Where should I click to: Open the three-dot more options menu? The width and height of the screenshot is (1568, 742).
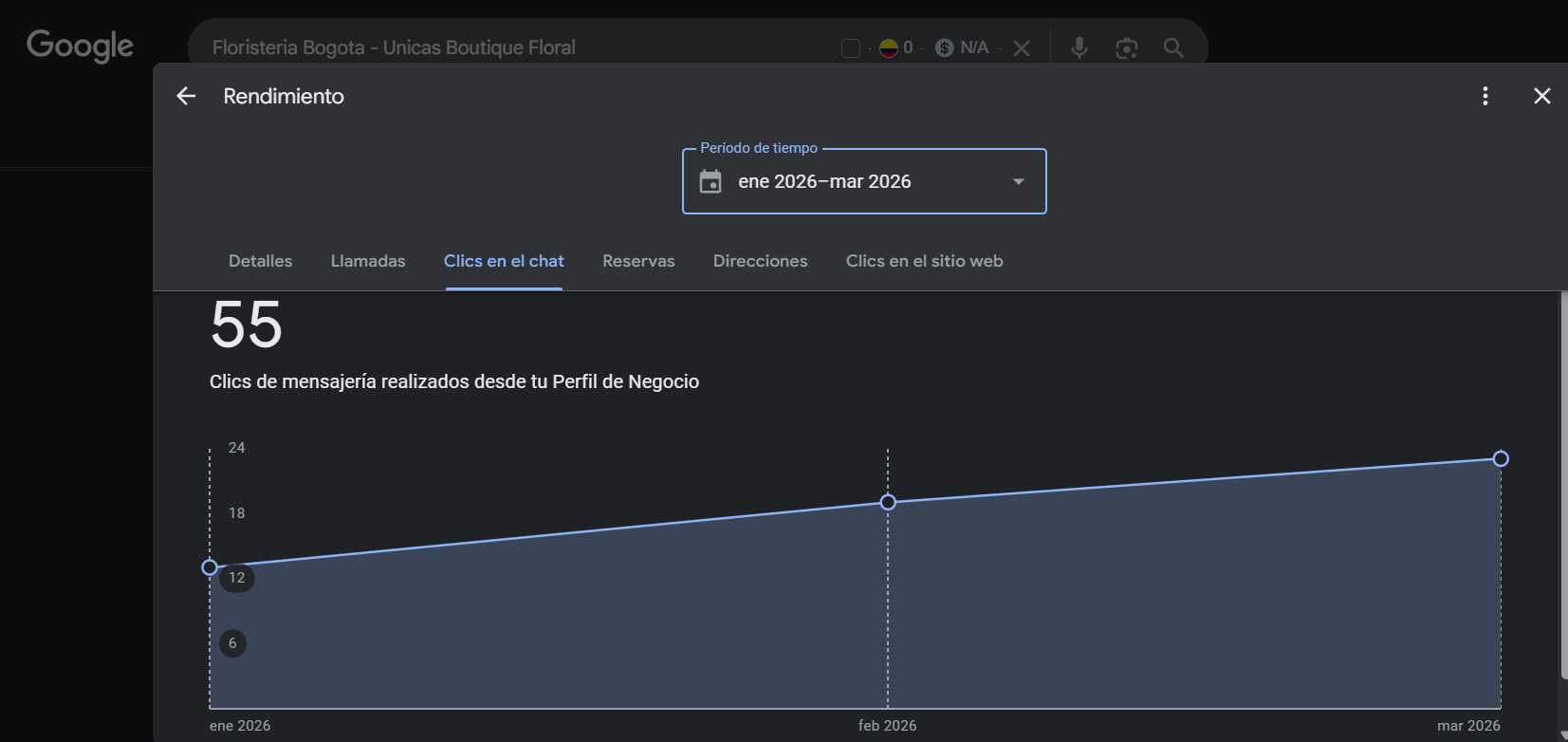point(1485,96)
